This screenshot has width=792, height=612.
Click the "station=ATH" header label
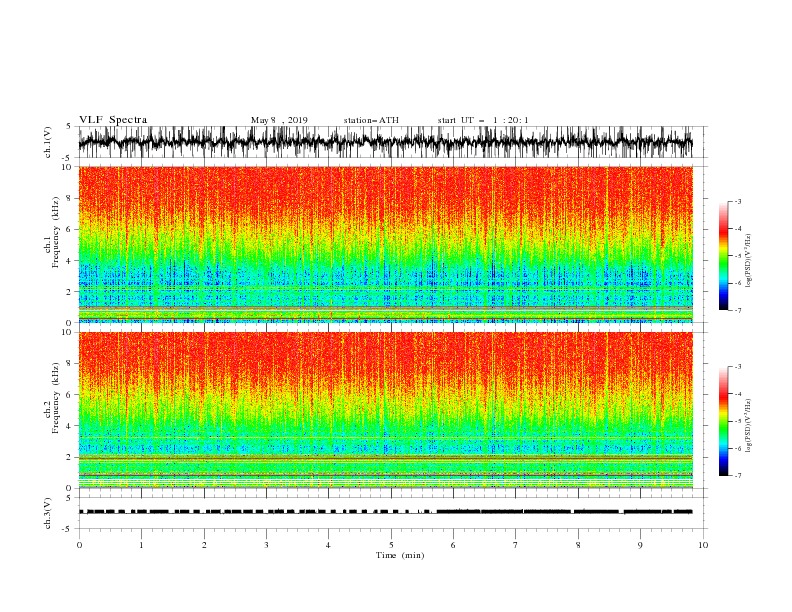click(x=371, y=120)
